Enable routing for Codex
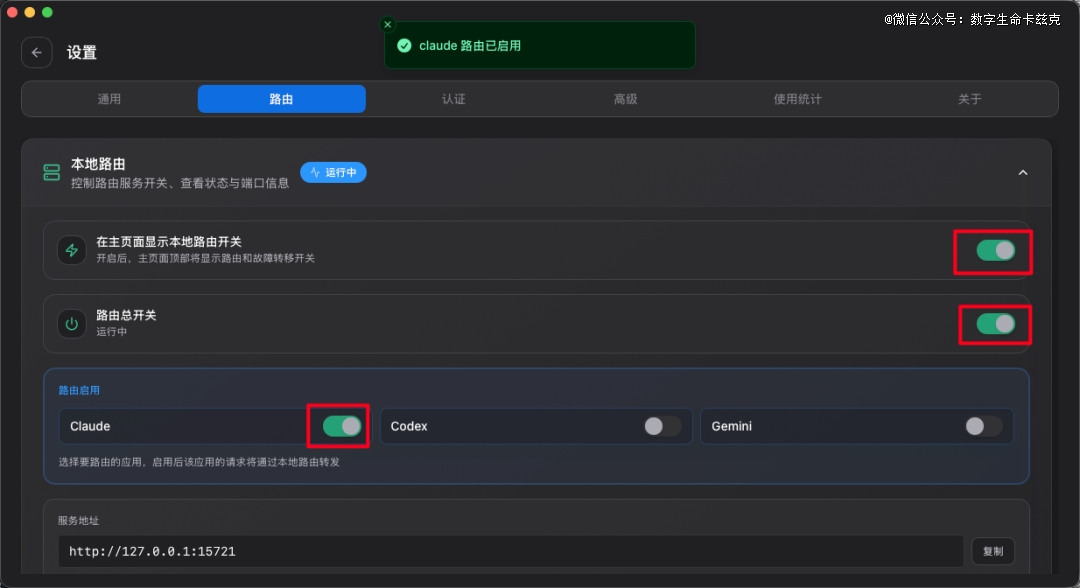The width and height of the screenshot is (1080, 588). [663, 426]
